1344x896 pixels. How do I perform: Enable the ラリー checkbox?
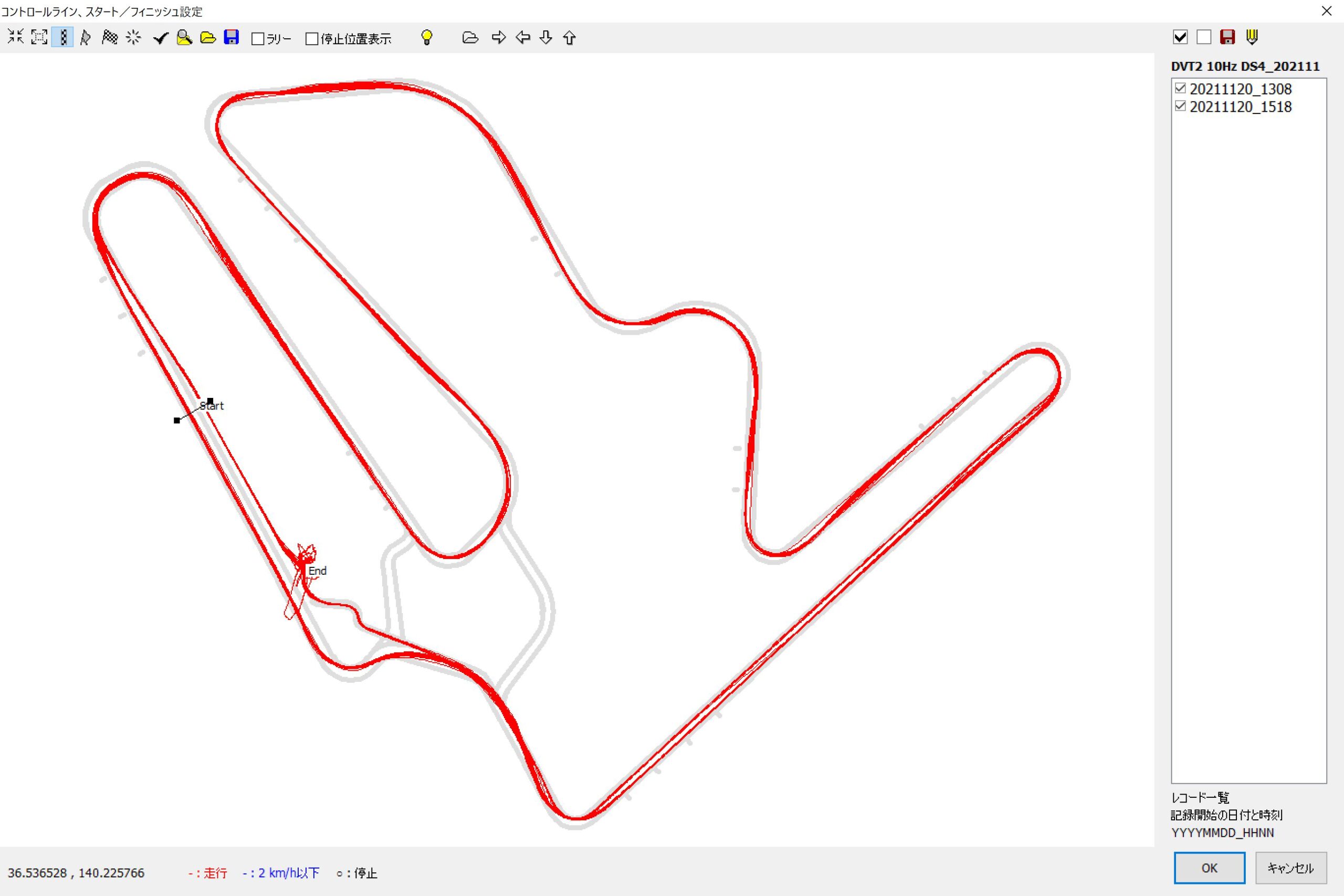(258, 39)
